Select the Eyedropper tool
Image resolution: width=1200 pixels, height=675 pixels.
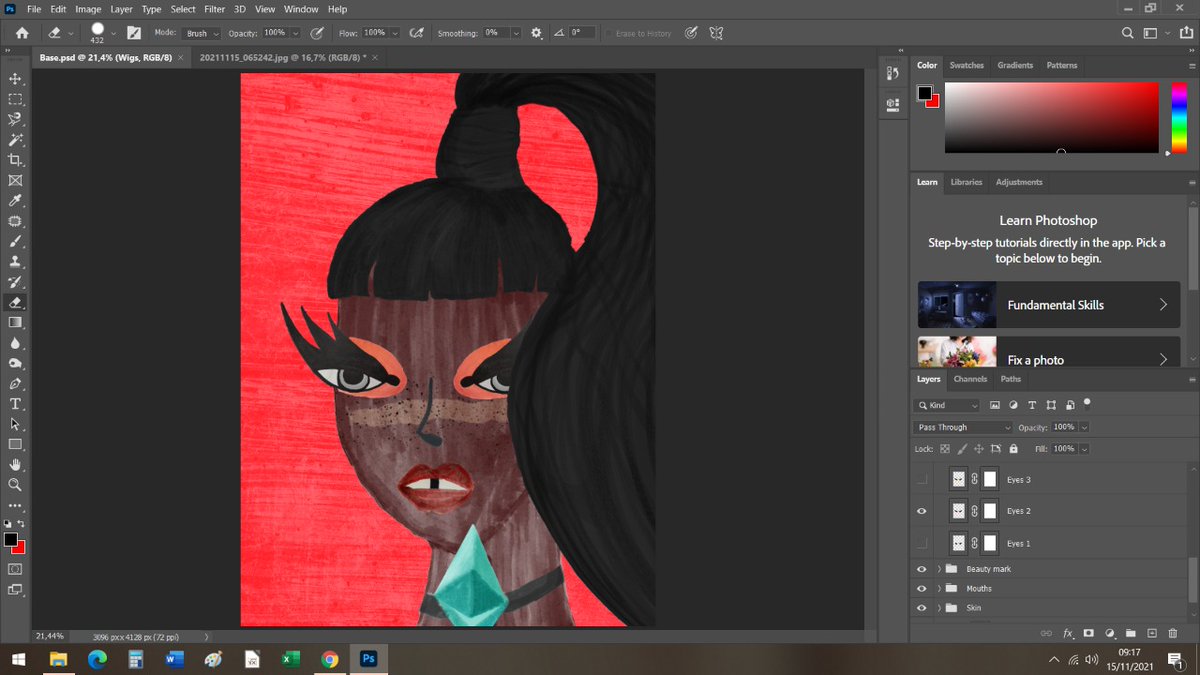click(15, 201)
